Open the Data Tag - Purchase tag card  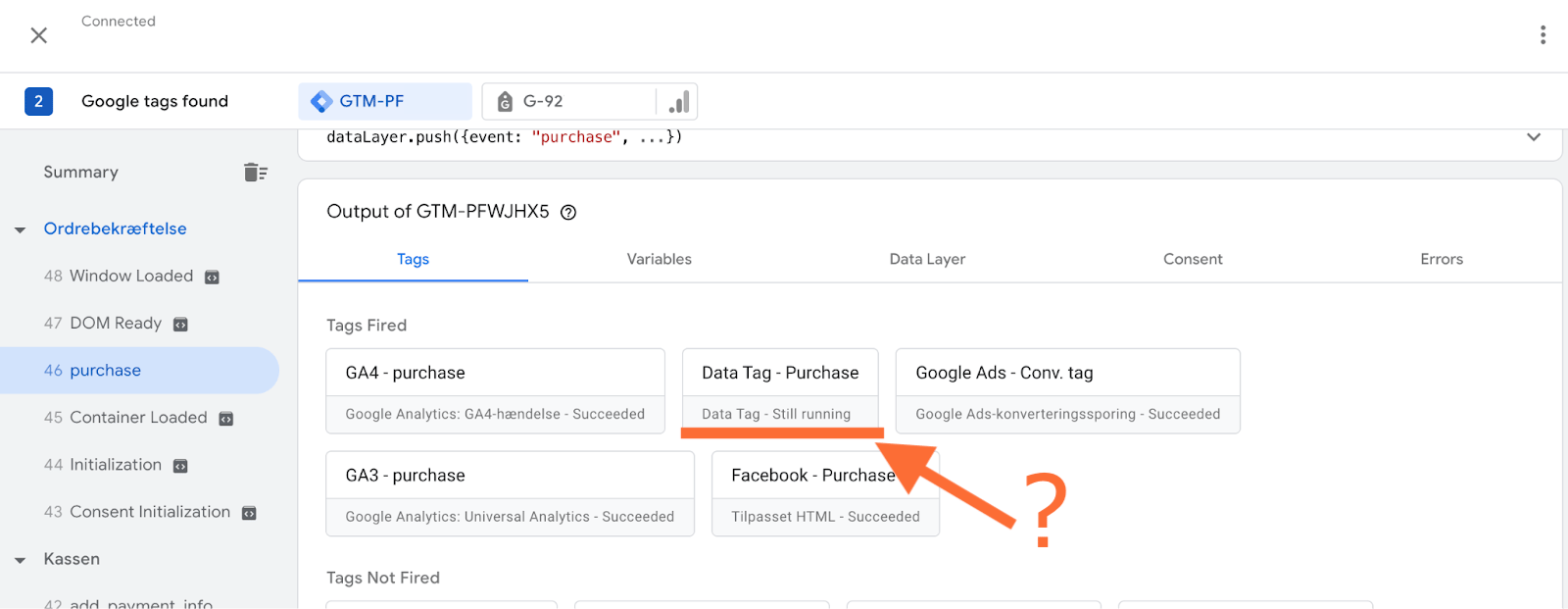(x=780, y=391)
